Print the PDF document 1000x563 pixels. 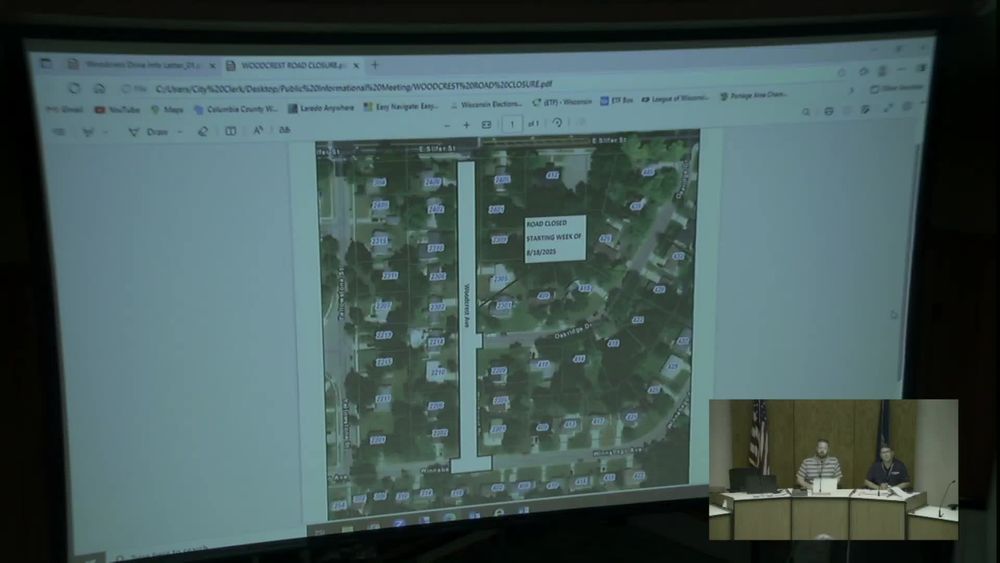(828, 111)
